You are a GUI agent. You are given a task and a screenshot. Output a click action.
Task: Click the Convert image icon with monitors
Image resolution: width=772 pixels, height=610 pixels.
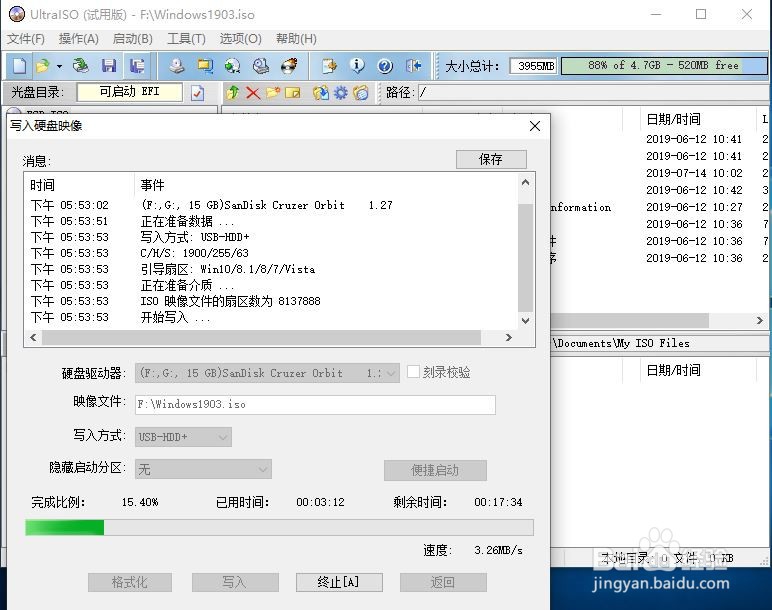[205, 65]
